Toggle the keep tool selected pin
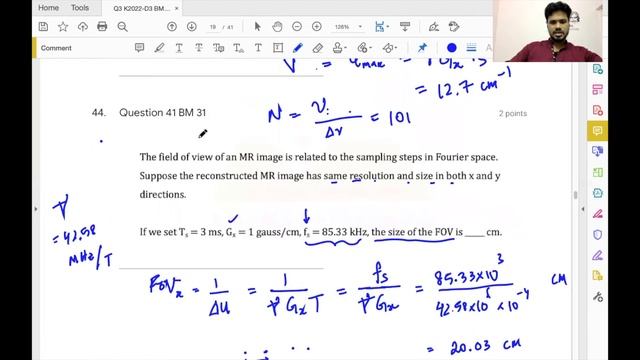The height and width of the screenshot is (360, 640). pyautogui.click(x=422, y=48)
